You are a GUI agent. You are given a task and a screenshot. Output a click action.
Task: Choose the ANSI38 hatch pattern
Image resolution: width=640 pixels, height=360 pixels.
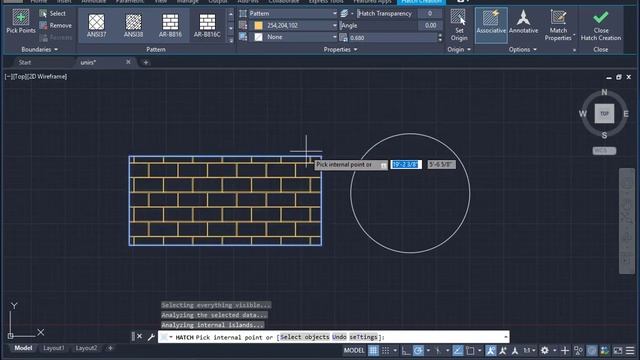tap(133, 25)
